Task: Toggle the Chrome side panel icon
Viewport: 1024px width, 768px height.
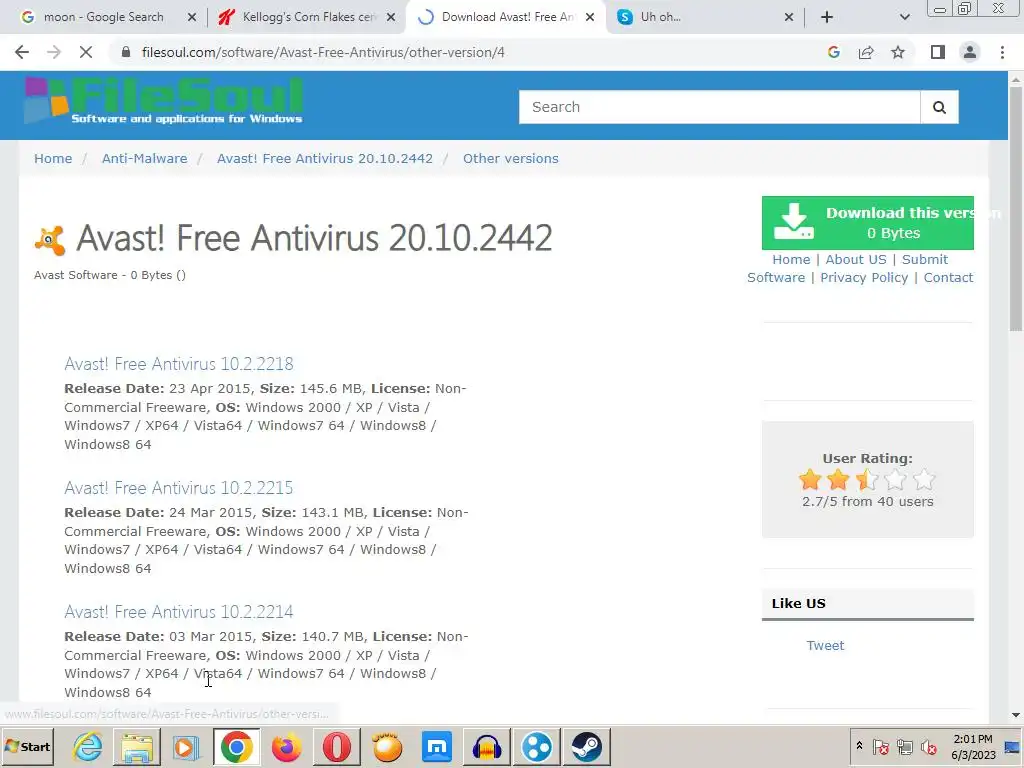Action: click(x=938, y=52)
